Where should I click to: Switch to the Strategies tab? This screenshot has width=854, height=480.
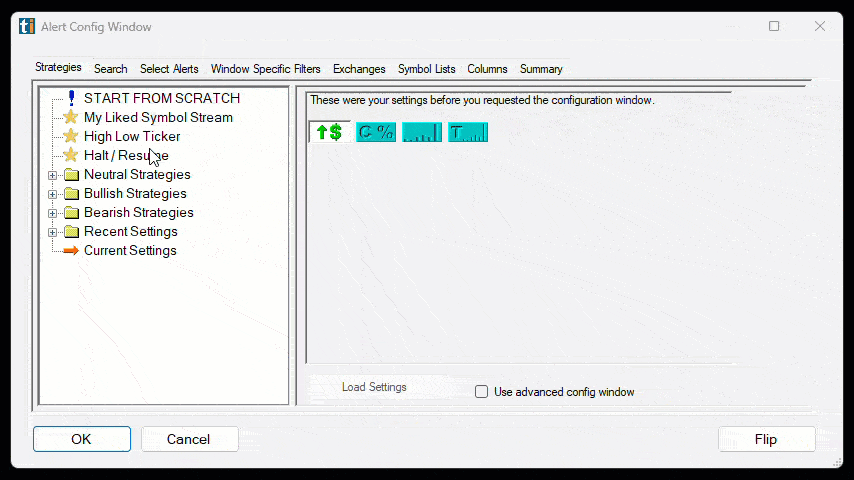click(x=58, y=67)
